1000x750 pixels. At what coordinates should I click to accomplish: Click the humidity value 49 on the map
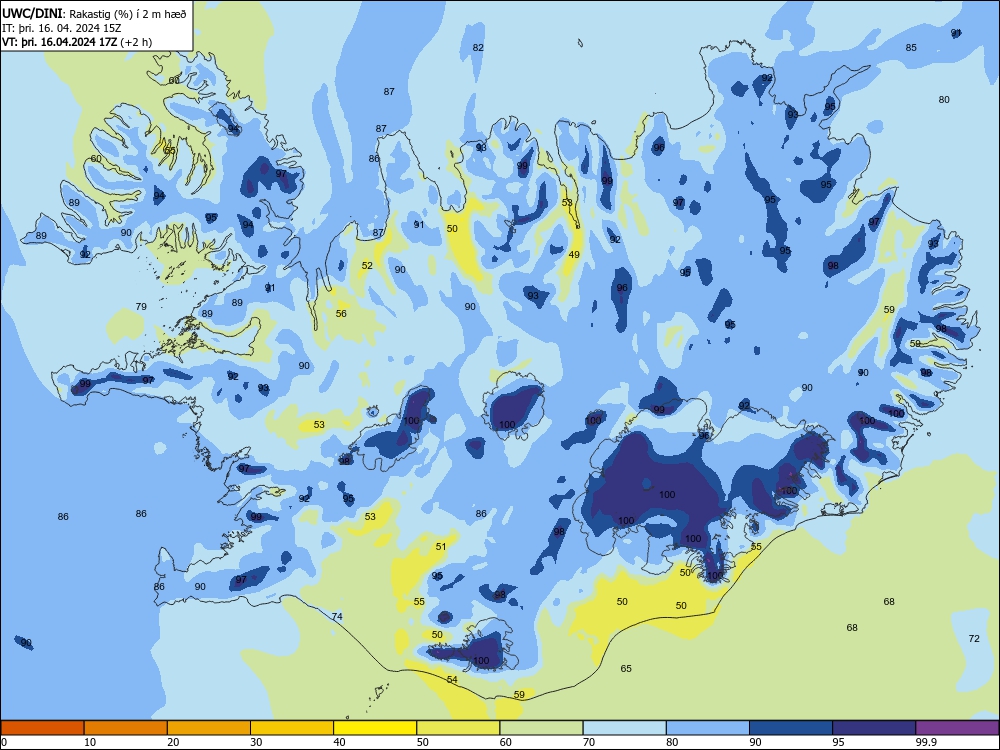click(574, 254)
